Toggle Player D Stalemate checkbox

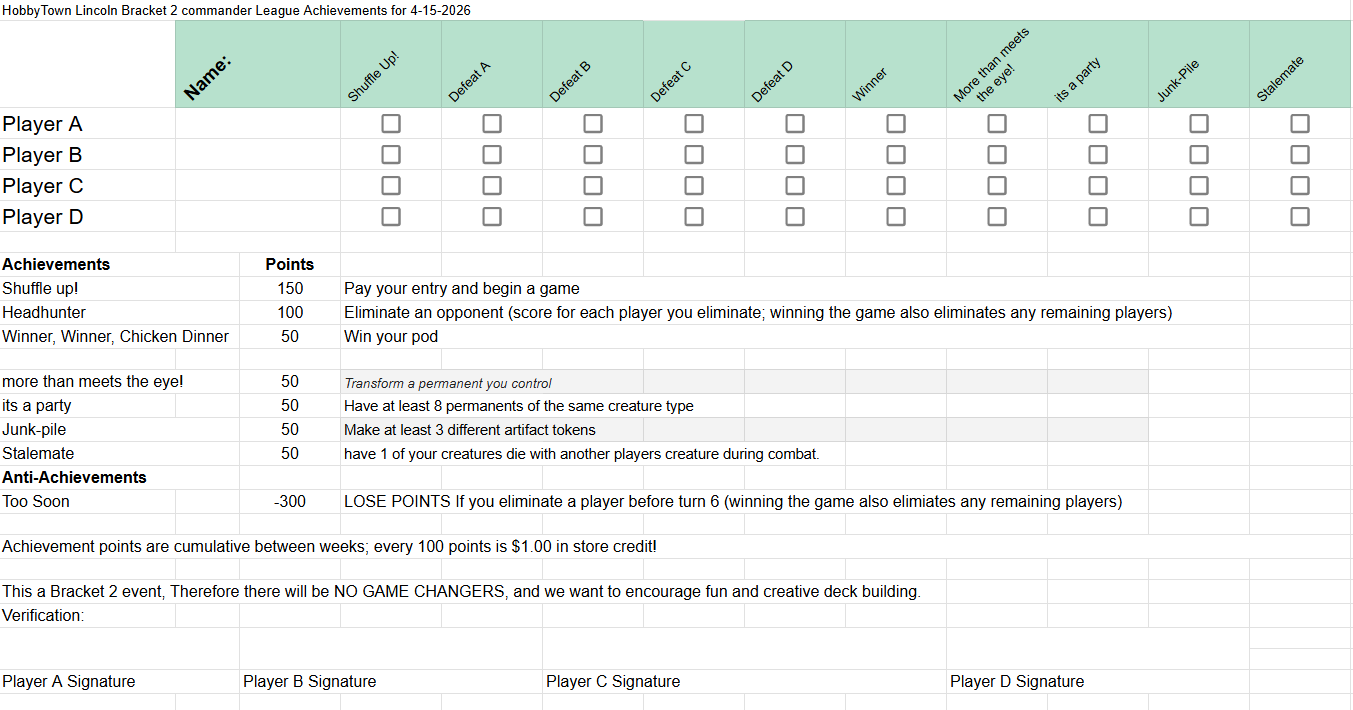(1299, 217)
